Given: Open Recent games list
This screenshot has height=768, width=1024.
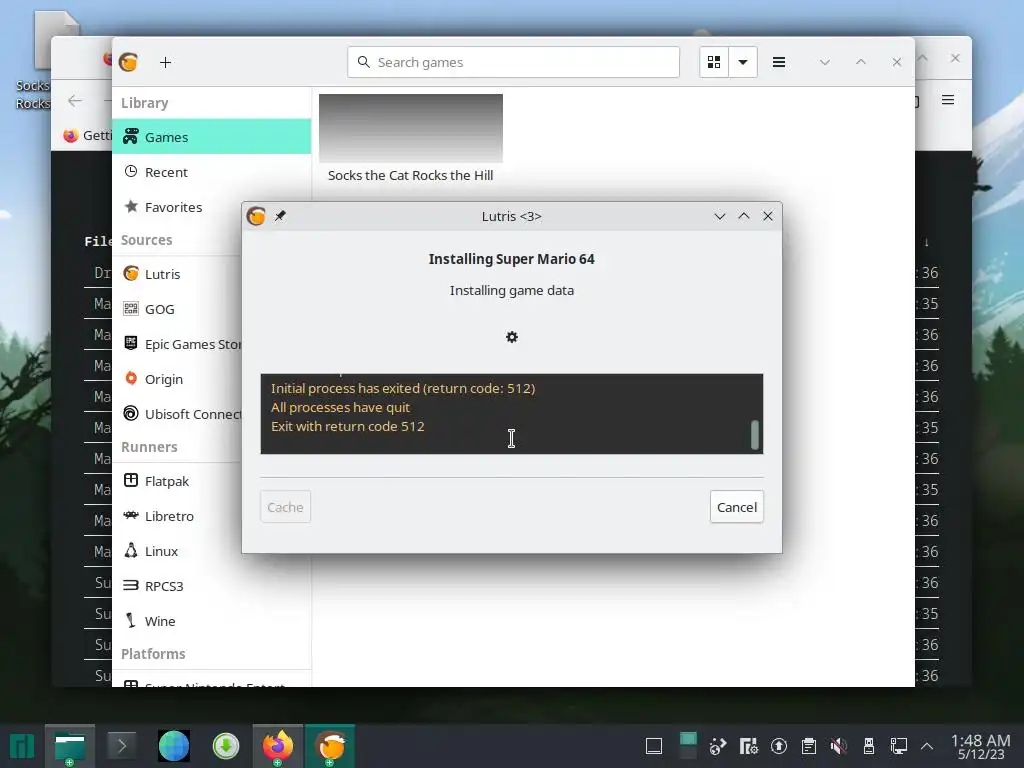Looking at the screenshot, I should tap(212, 172).
